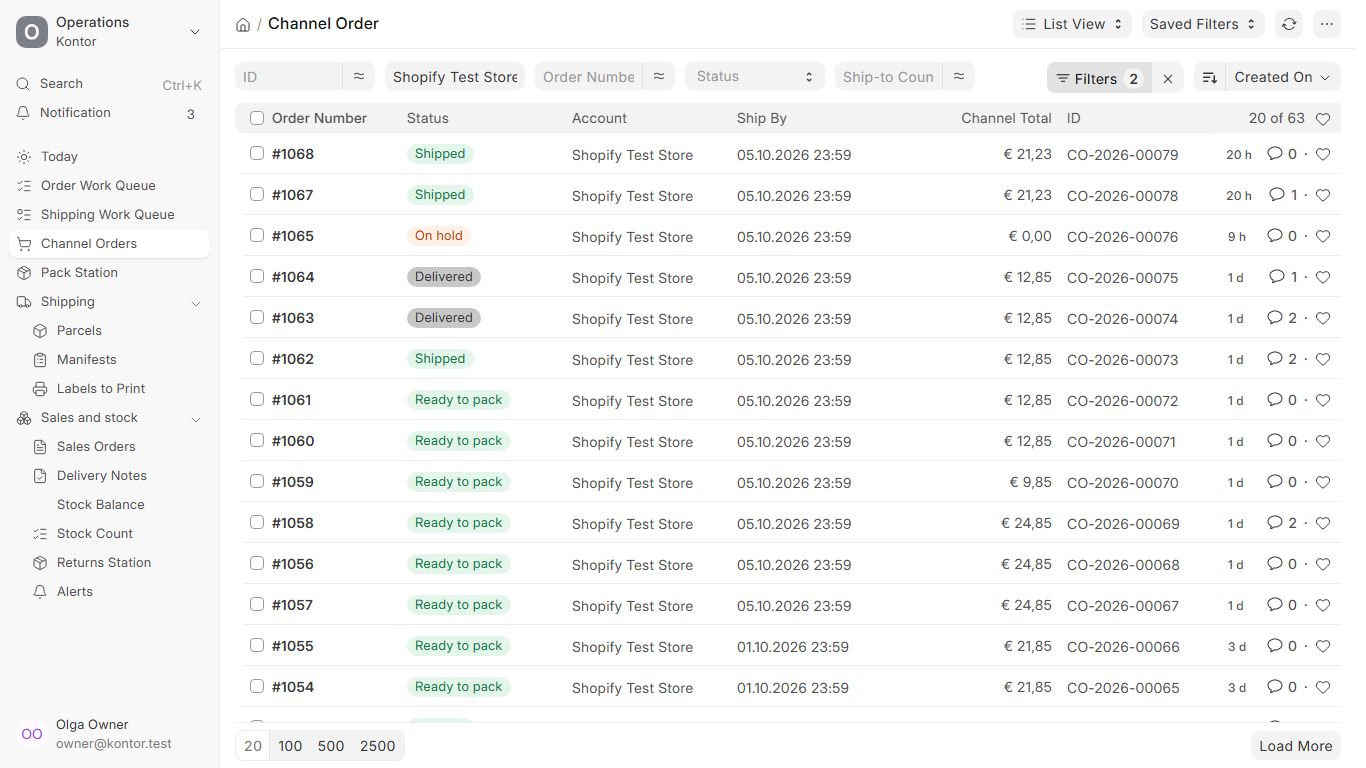Screen dimensions: 1366x768
Task: Select checkbox for order #1065
Action: 257,235
